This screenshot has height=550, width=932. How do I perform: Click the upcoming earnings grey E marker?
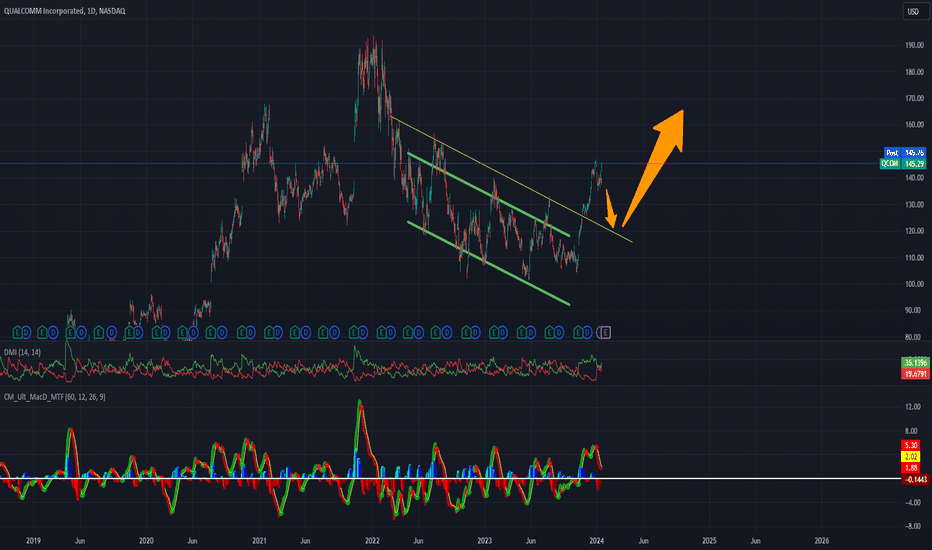(x=605, y=332)
